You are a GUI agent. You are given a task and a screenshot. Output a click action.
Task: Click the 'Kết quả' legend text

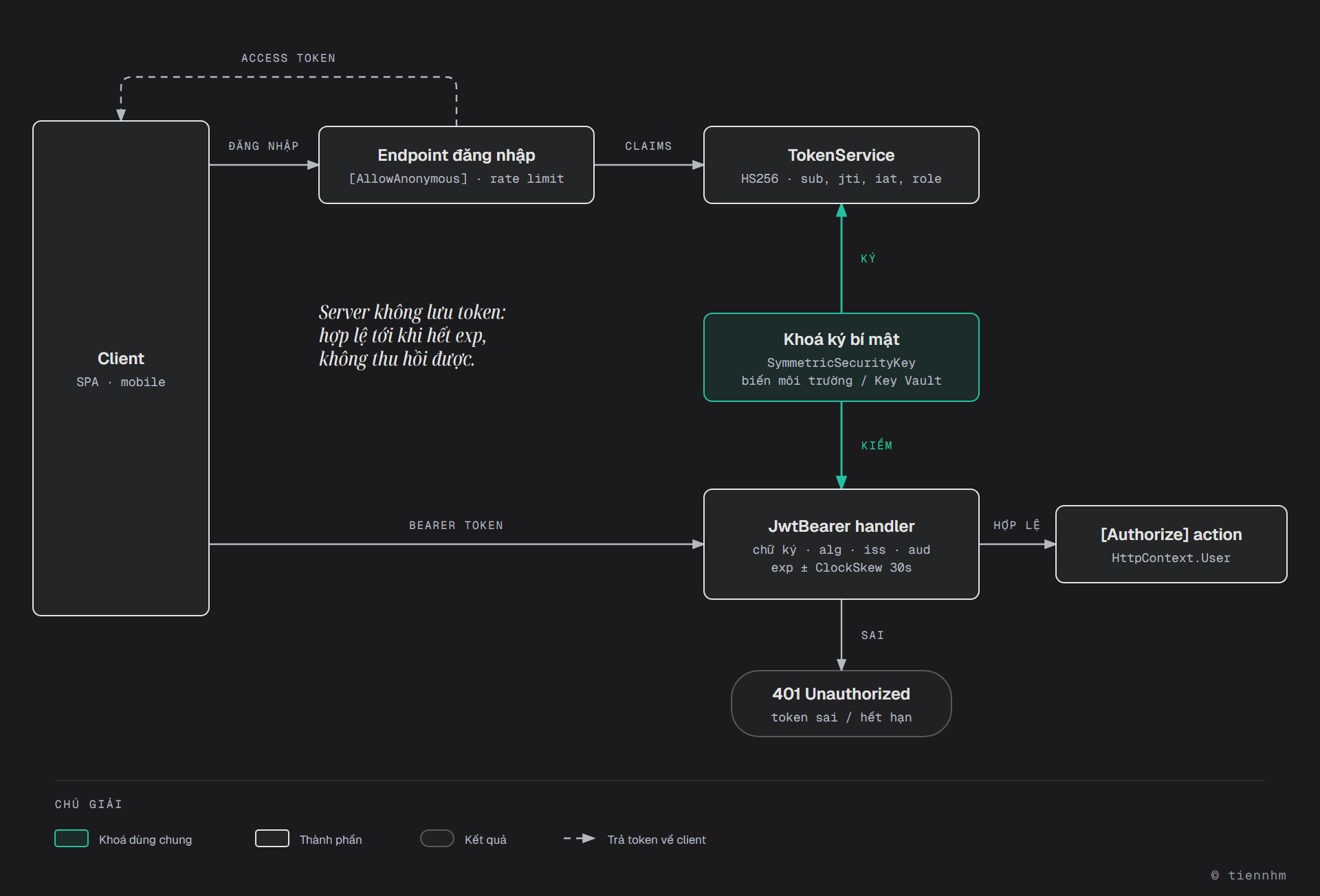point(485,840)
